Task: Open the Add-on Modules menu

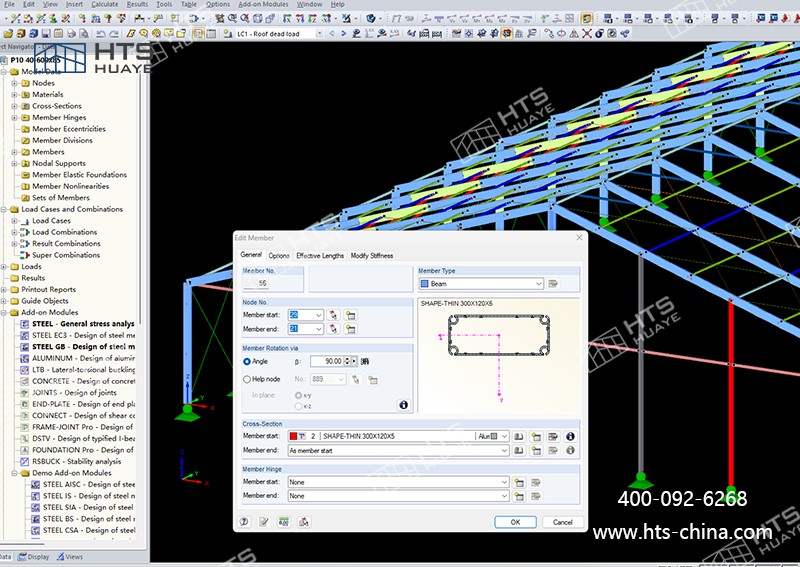Action: coord(265,4)
